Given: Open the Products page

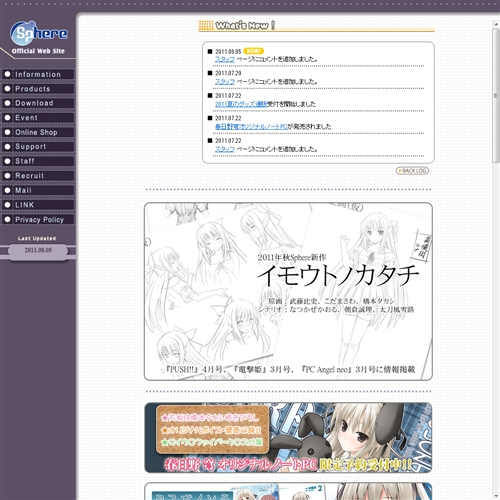Looking at the screenshot, I should click(x=38, y=89).
